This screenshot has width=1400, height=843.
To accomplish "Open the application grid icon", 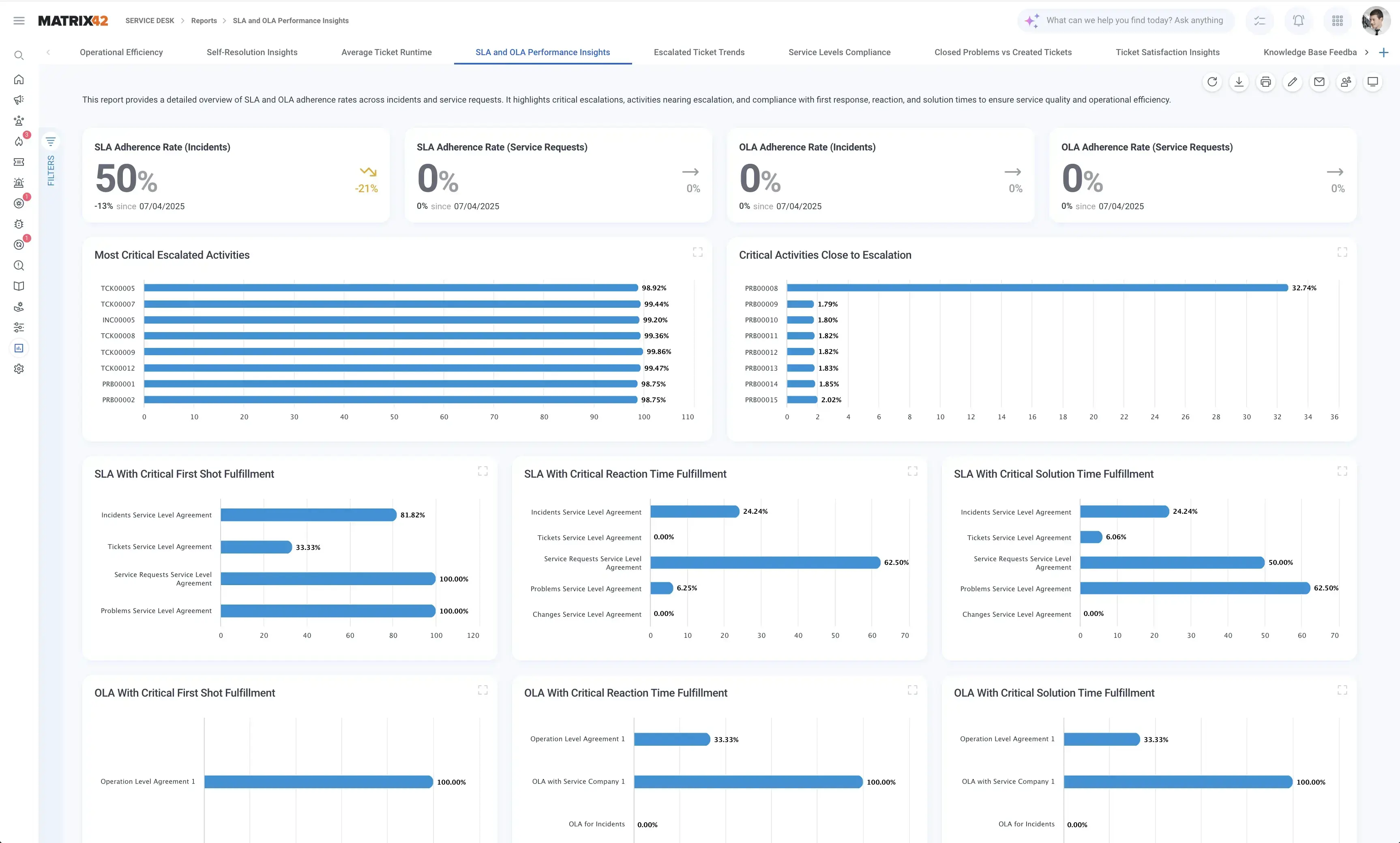I will tap(1338, 20).
